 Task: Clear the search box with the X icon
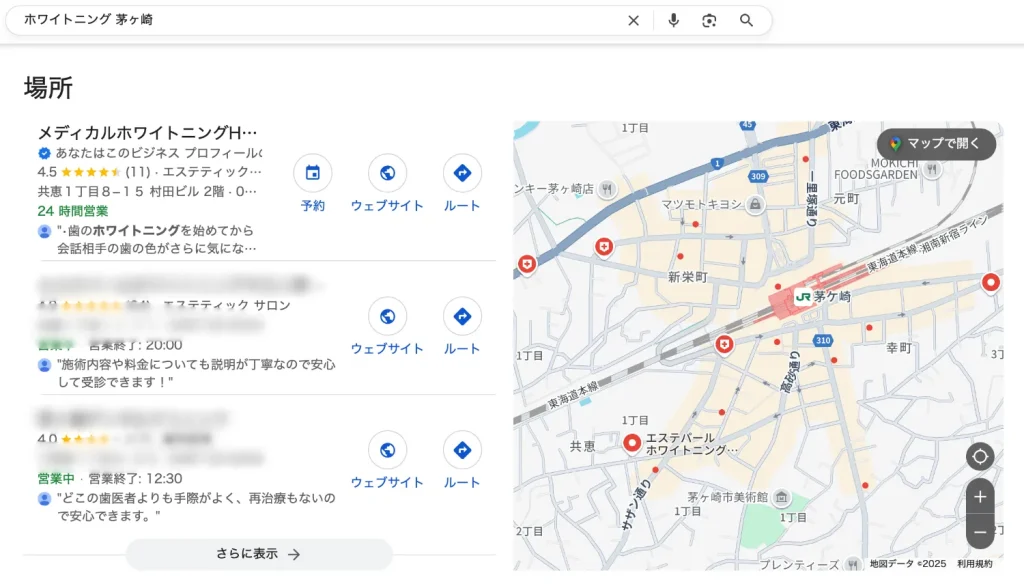pyautogui.click(x=633, y=20)
